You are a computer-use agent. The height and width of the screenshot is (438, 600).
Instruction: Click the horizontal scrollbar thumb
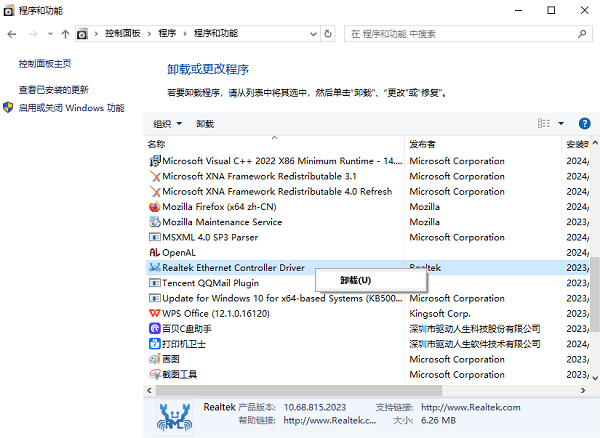(x=298, y=391)
